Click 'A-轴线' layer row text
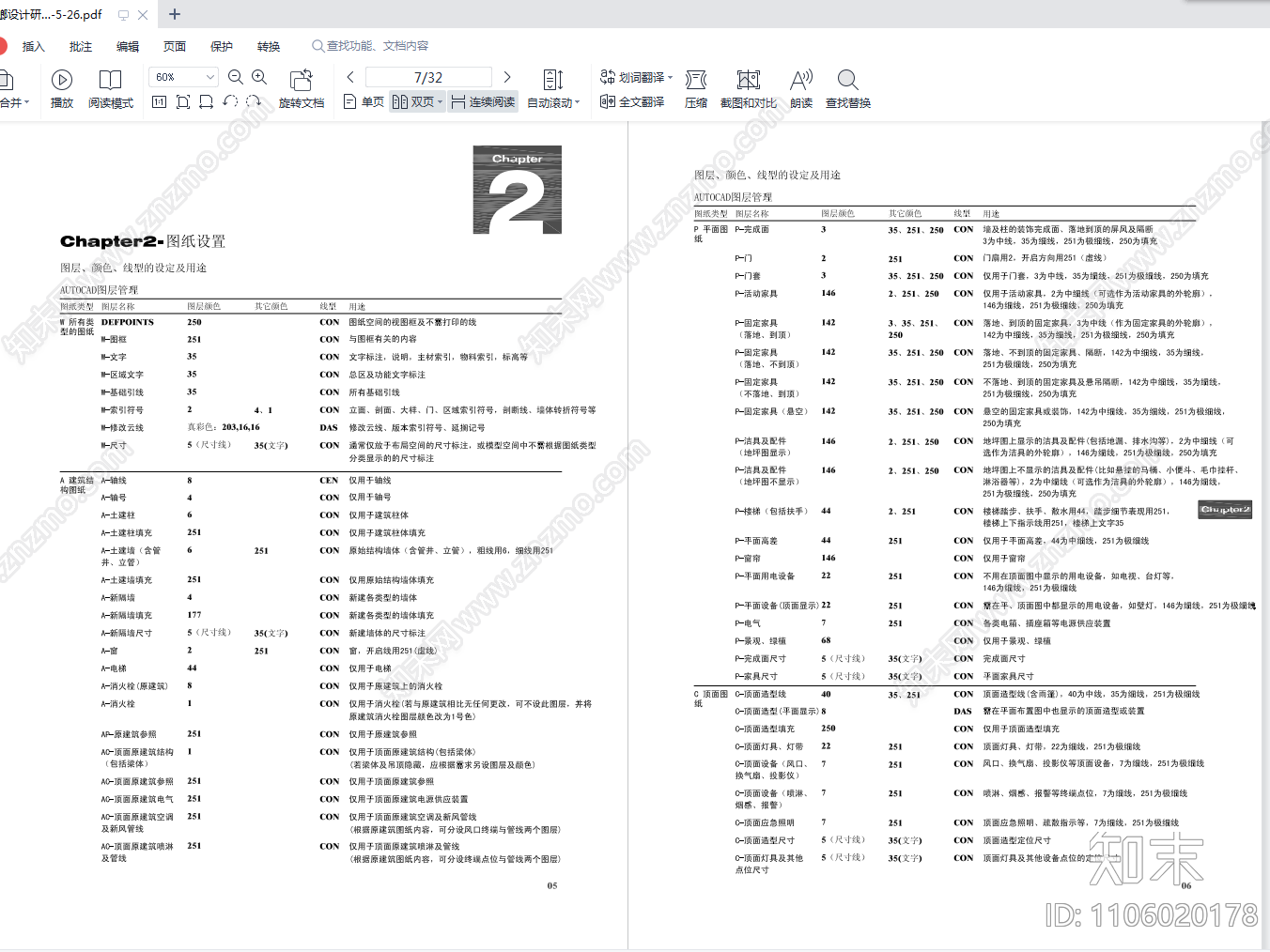The height and width of the screenshot is (952, 1270). [114, 480]
